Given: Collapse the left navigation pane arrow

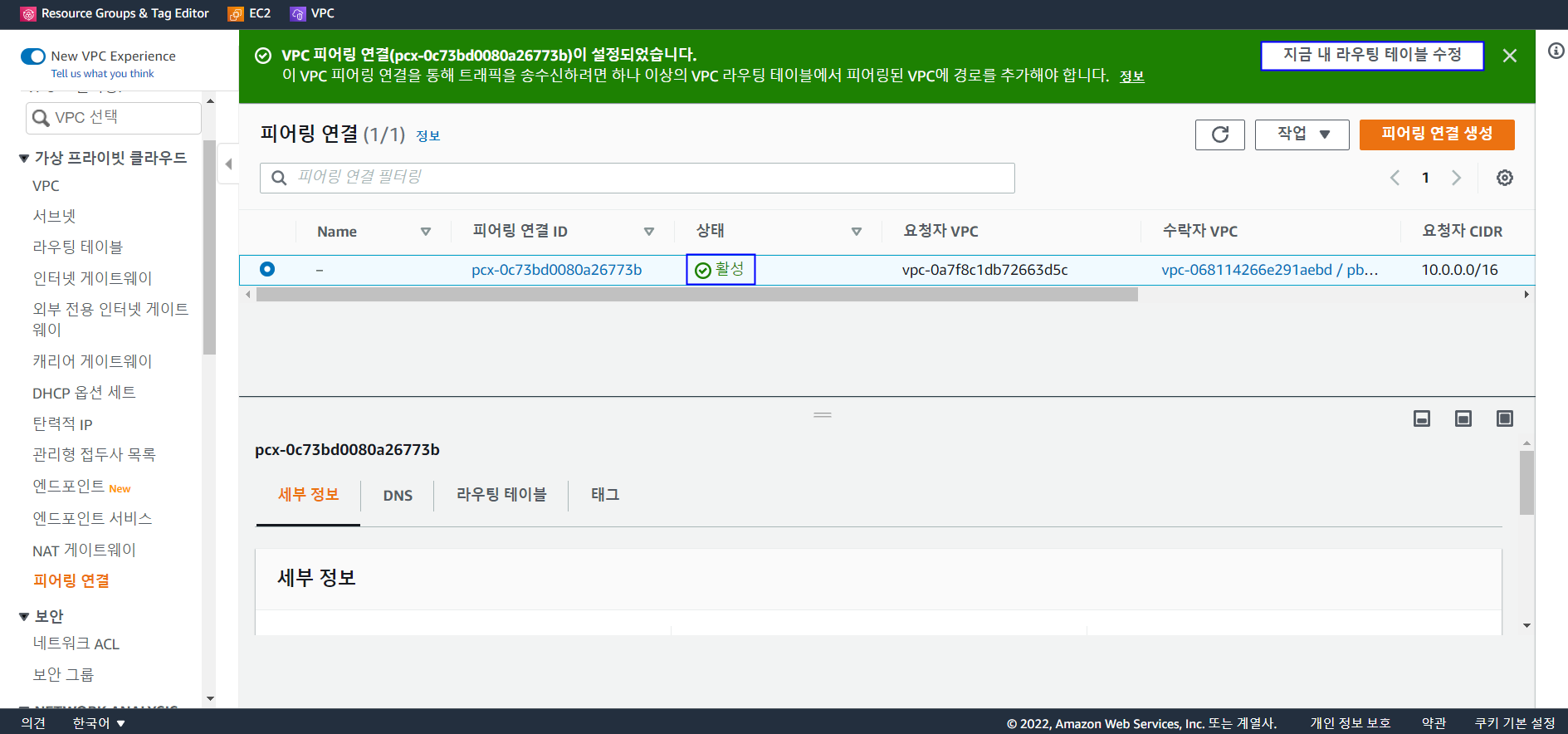Looking at the screenshot, I should [x=228, y=164].
